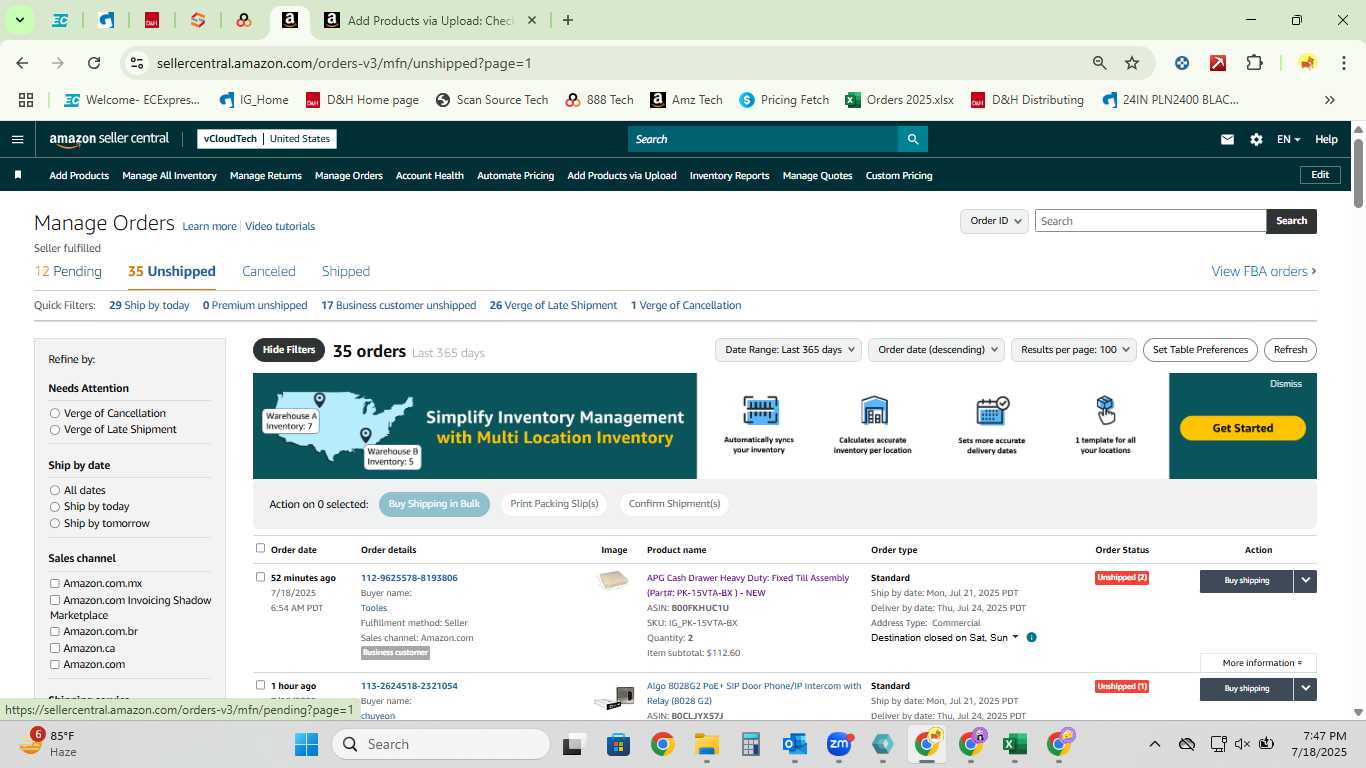Switch to the Pending orders tab
This screenshot has width=1366, height=768.
[68, 271]
